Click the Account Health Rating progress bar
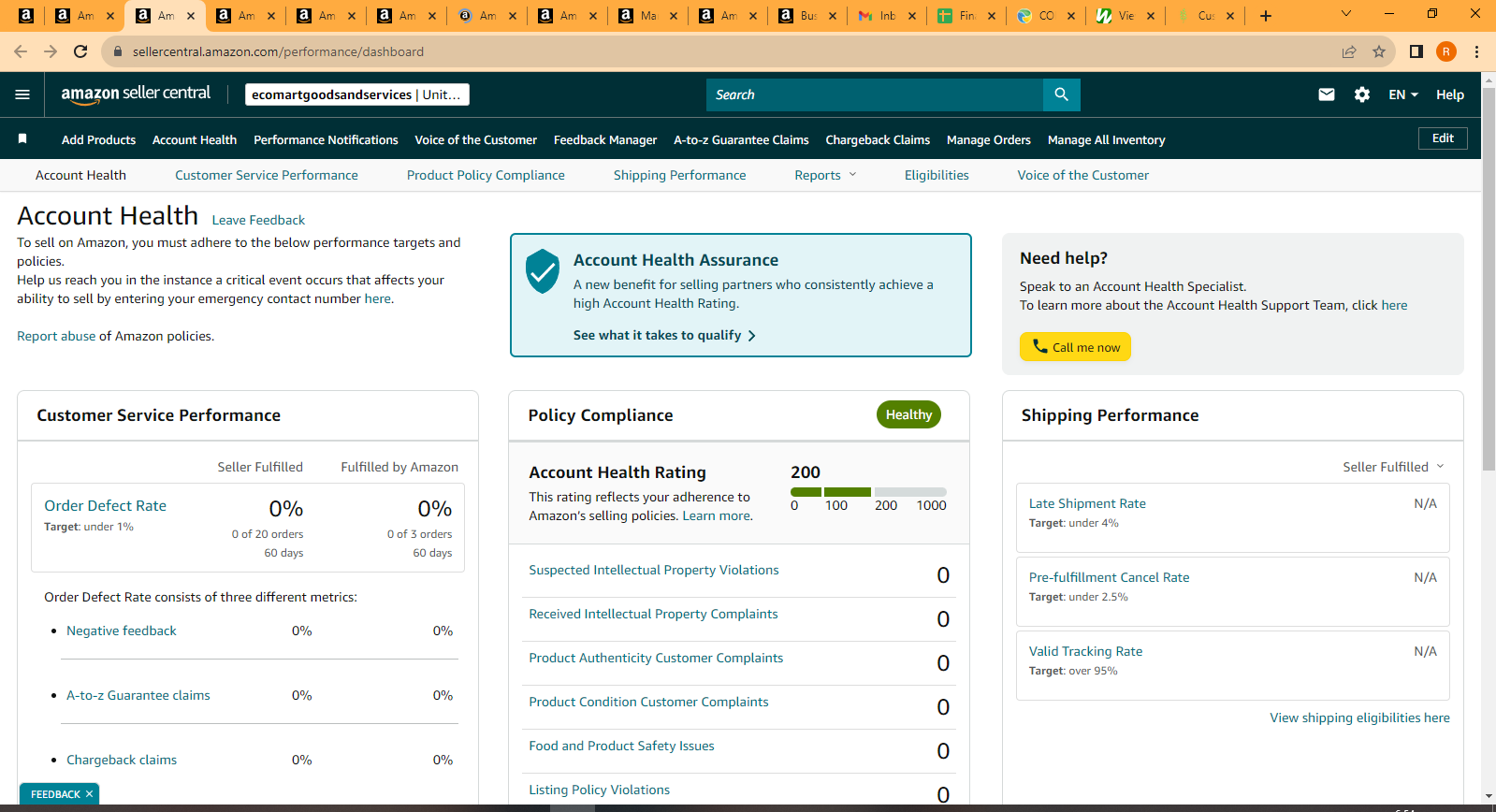Viewport: 1496px width, 812px height. (868, 492)
